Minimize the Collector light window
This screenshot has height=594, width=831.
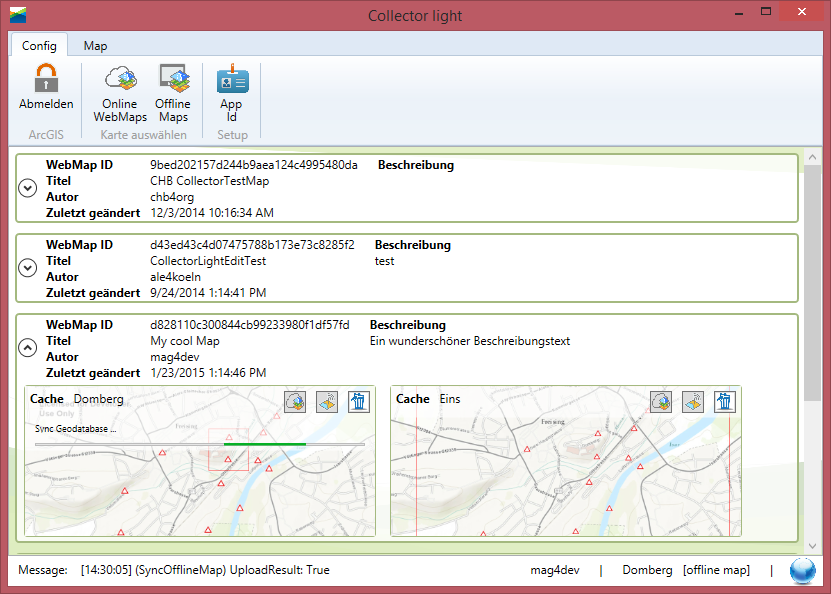coord(739,13)
